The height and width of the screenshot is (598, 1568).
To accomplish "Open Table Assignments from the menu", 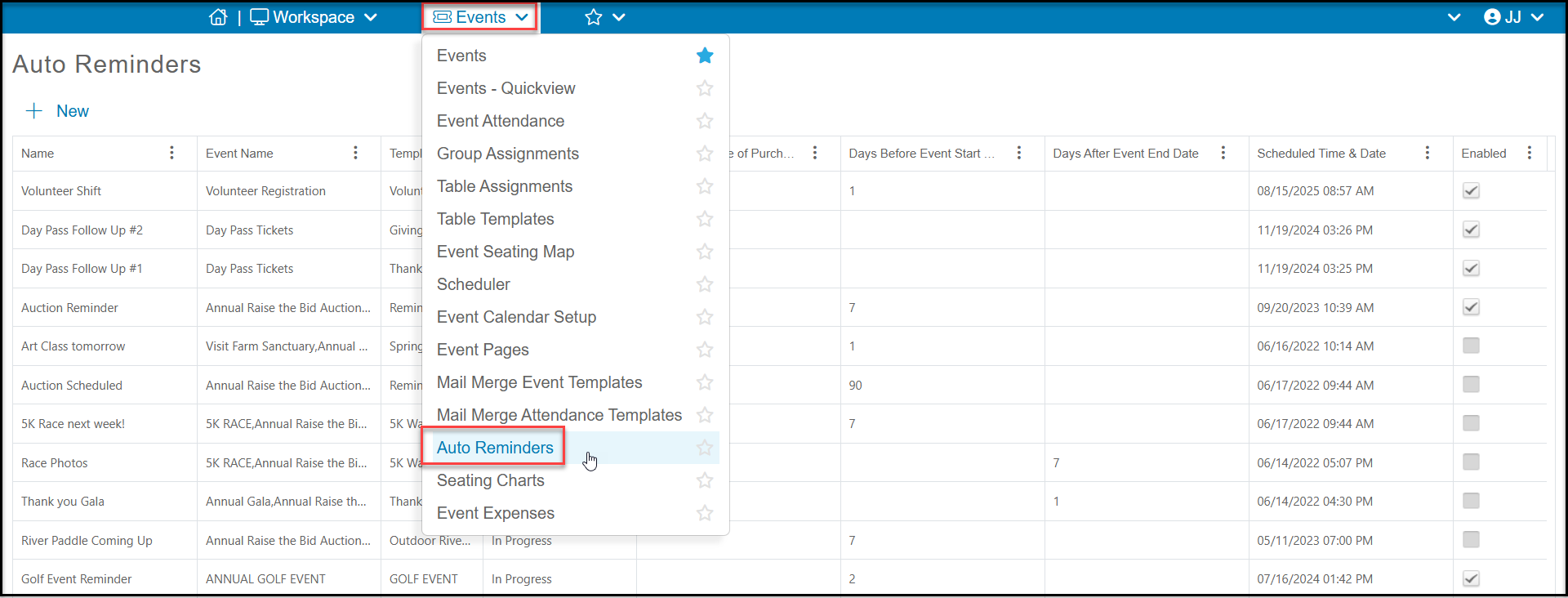I will pyautogui.click(x=505, y=186).
